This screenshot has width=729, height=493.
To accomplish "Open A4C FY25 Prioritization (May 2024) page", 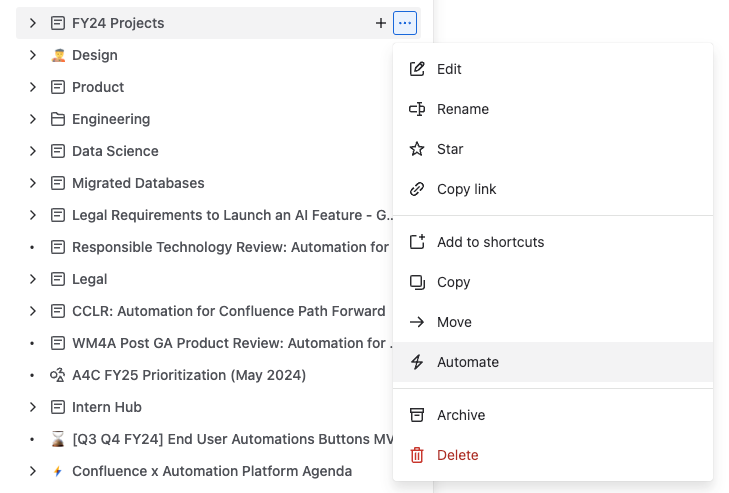I will pos(188,375).
